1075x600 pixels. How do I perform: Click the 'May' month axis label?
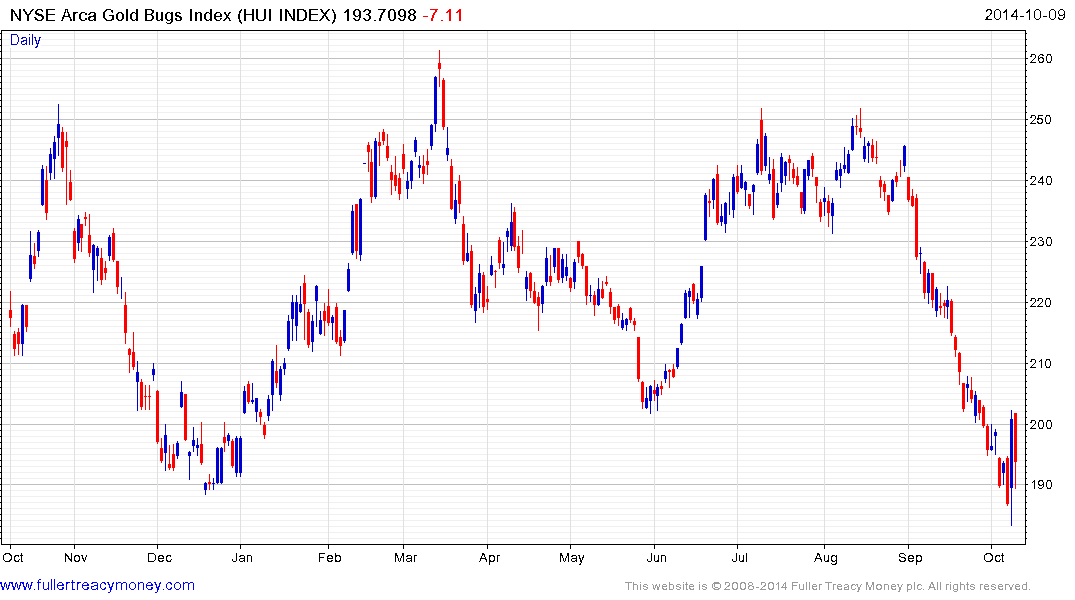click(572, 557)
